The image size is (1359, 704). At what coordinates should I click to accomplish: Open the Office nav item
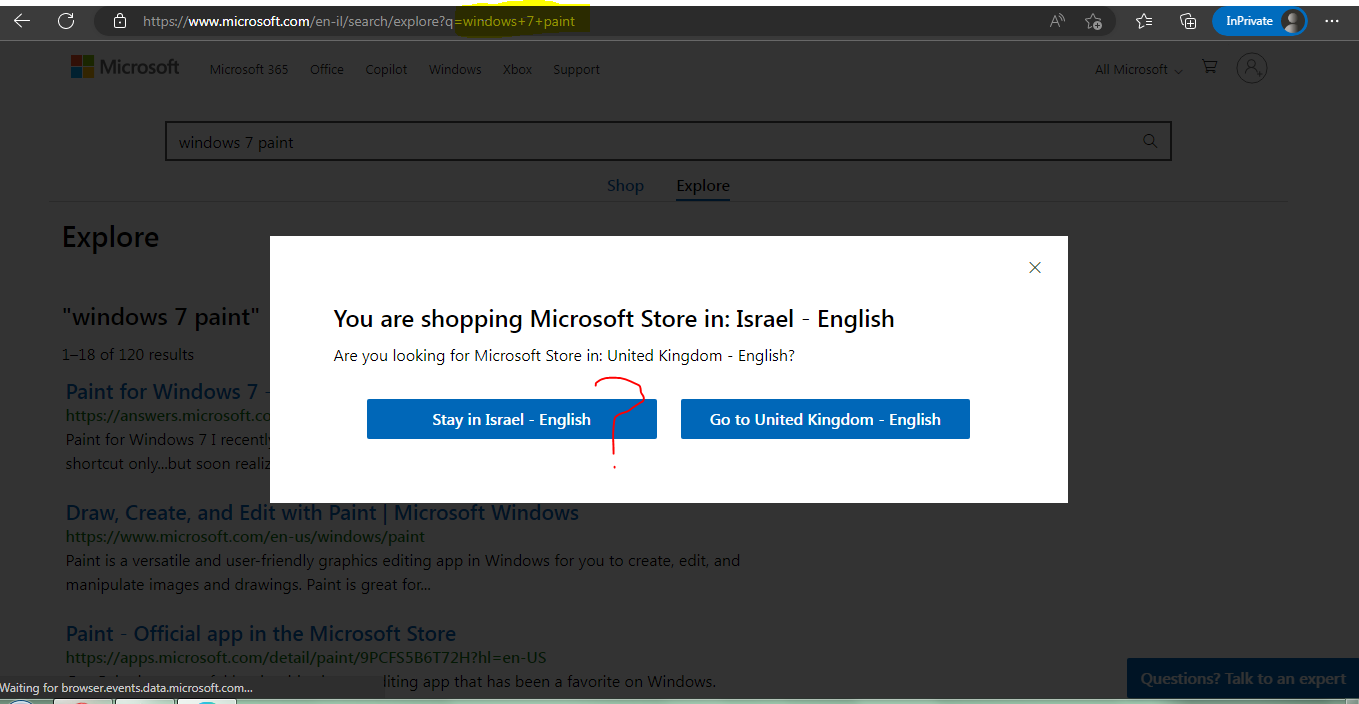click(x=327, y=70)
